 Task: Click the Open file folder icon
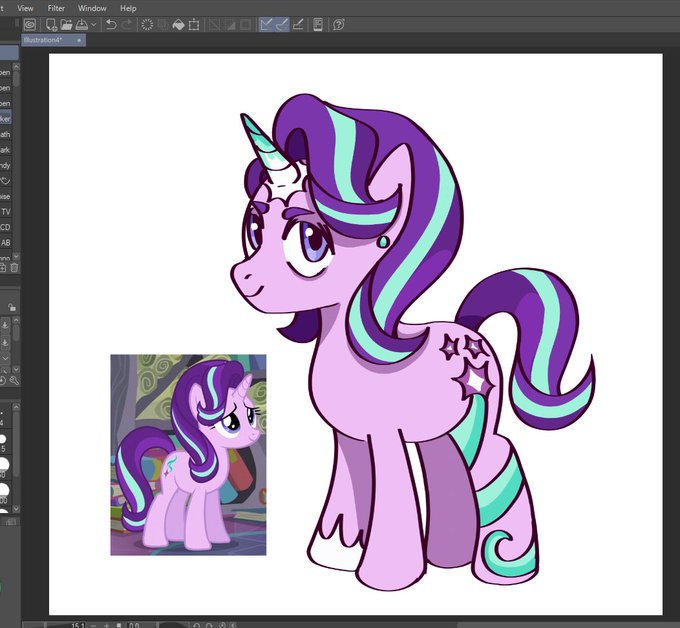click(66, 24)
